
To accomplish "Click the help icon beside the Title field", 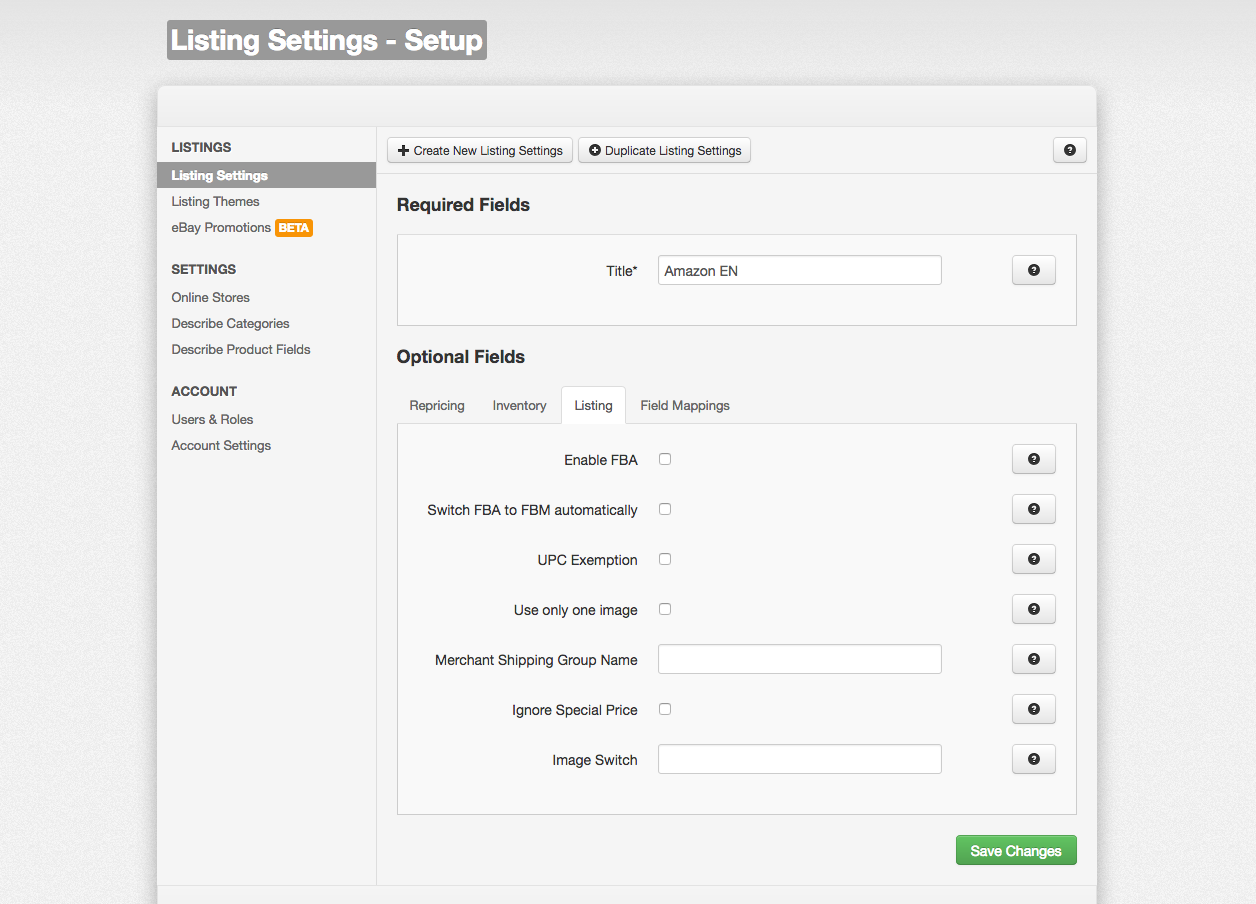I will click(1034, 270).
